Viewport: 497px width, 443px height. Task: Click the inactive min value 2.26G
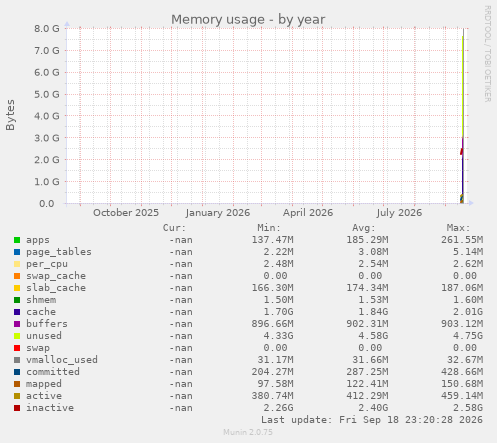pos(279,408)
